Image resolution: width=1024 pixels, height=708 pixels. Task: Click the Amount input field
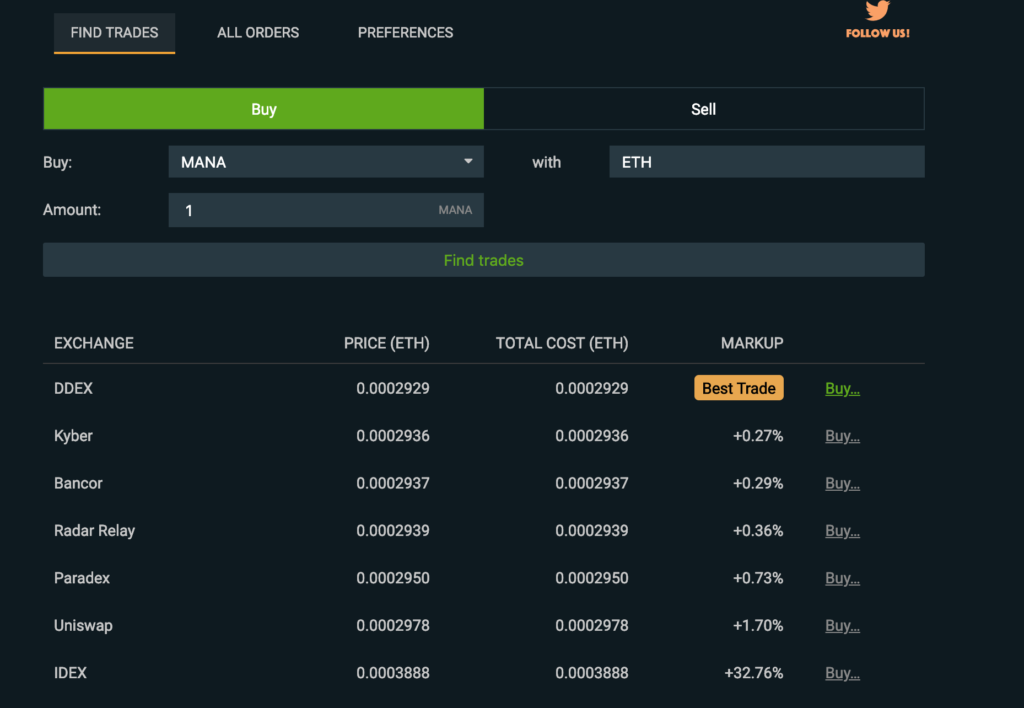pos(326,210)
